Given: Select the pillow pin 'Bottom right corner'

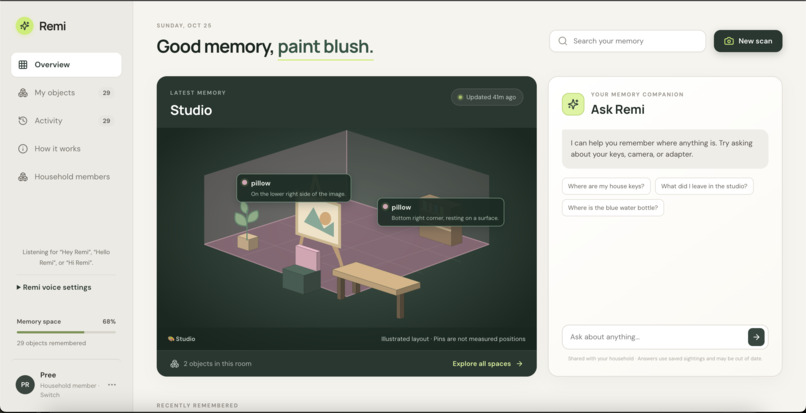Looking at the screenshot, I should tap(441, 212).
